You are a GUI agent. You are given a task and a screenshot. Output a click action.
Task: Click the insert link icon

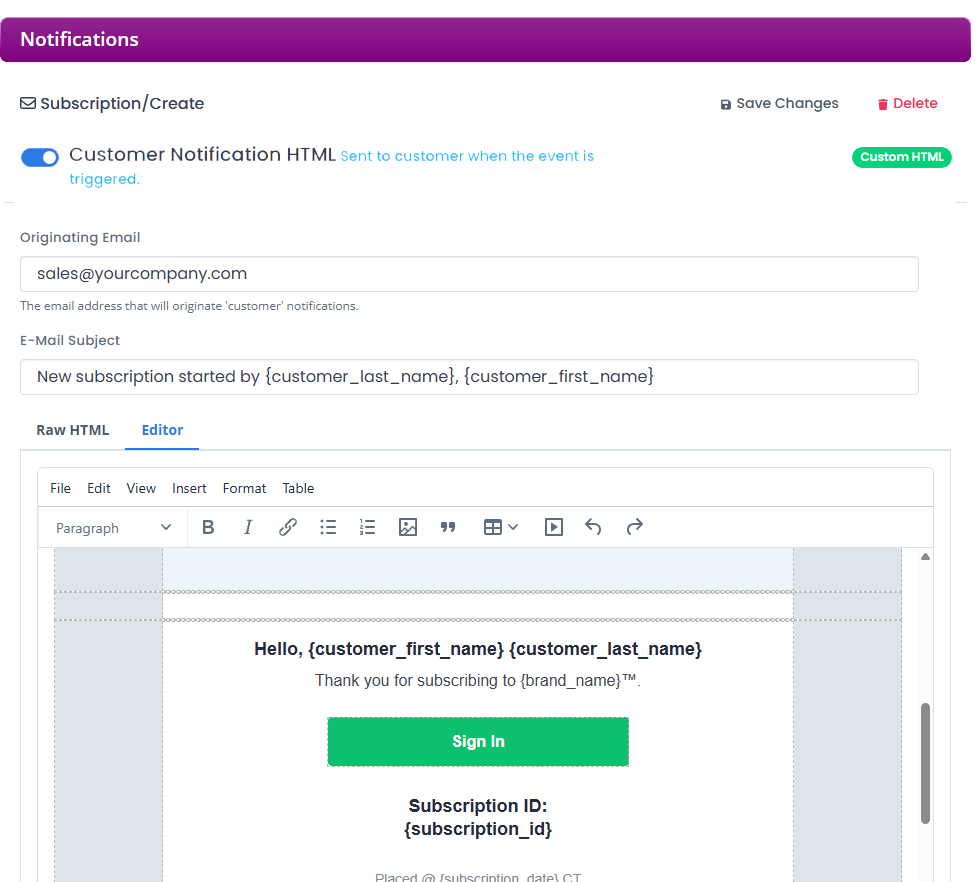click(288, 527)
